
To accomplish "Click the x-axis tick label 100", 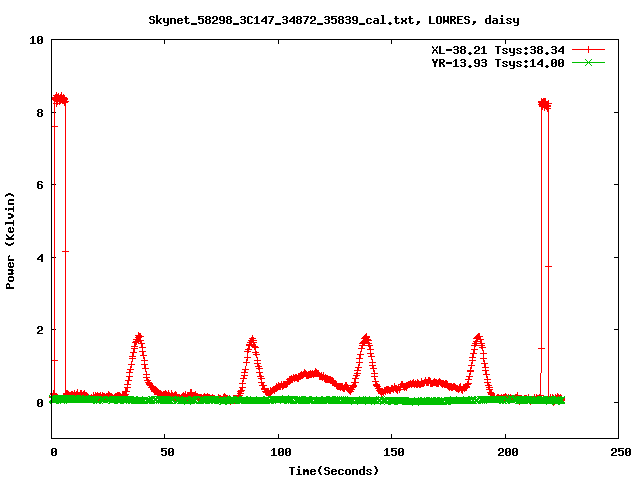I will [281, 452].
